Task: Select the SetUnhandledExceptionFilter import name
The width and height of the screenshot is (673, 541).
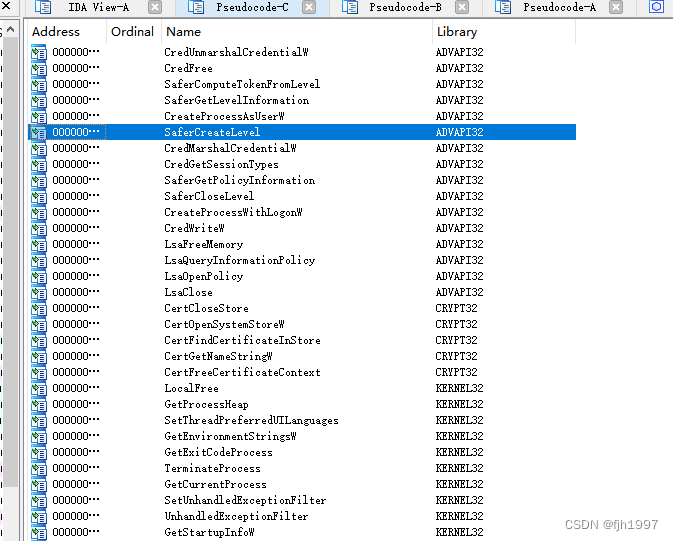Action: point(245,500)
